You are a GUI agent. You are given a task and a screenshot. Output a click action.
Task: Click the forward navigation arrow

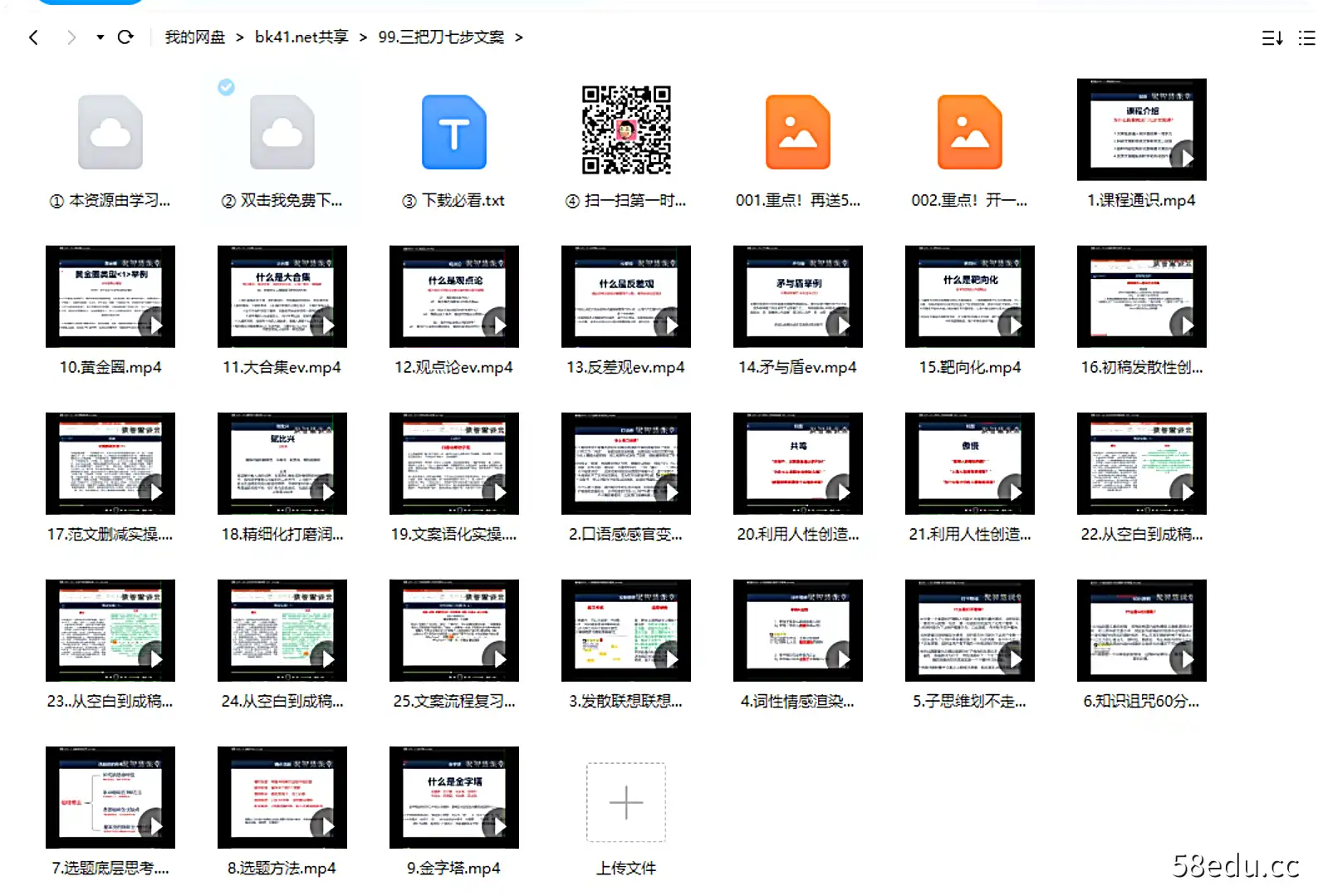(71, 37)
